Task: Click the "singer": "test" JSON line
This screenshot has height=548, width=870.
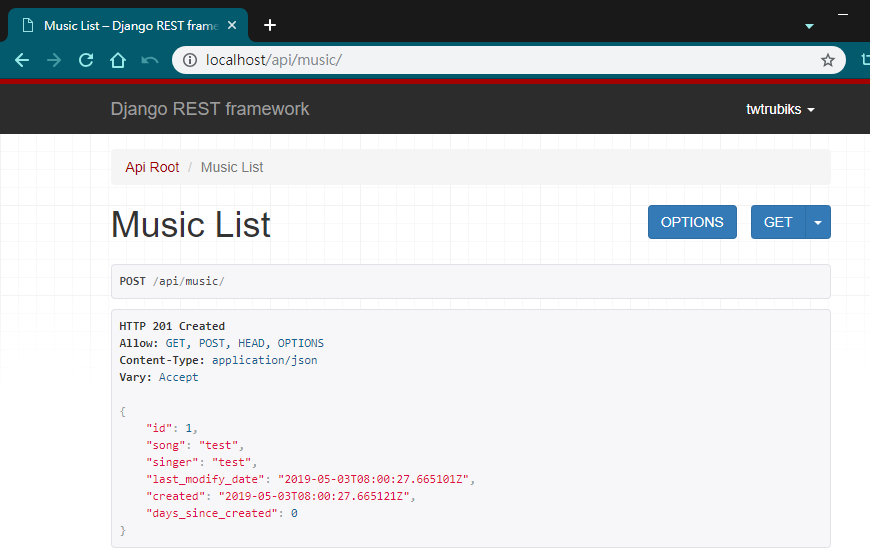Action: [201, 462]
